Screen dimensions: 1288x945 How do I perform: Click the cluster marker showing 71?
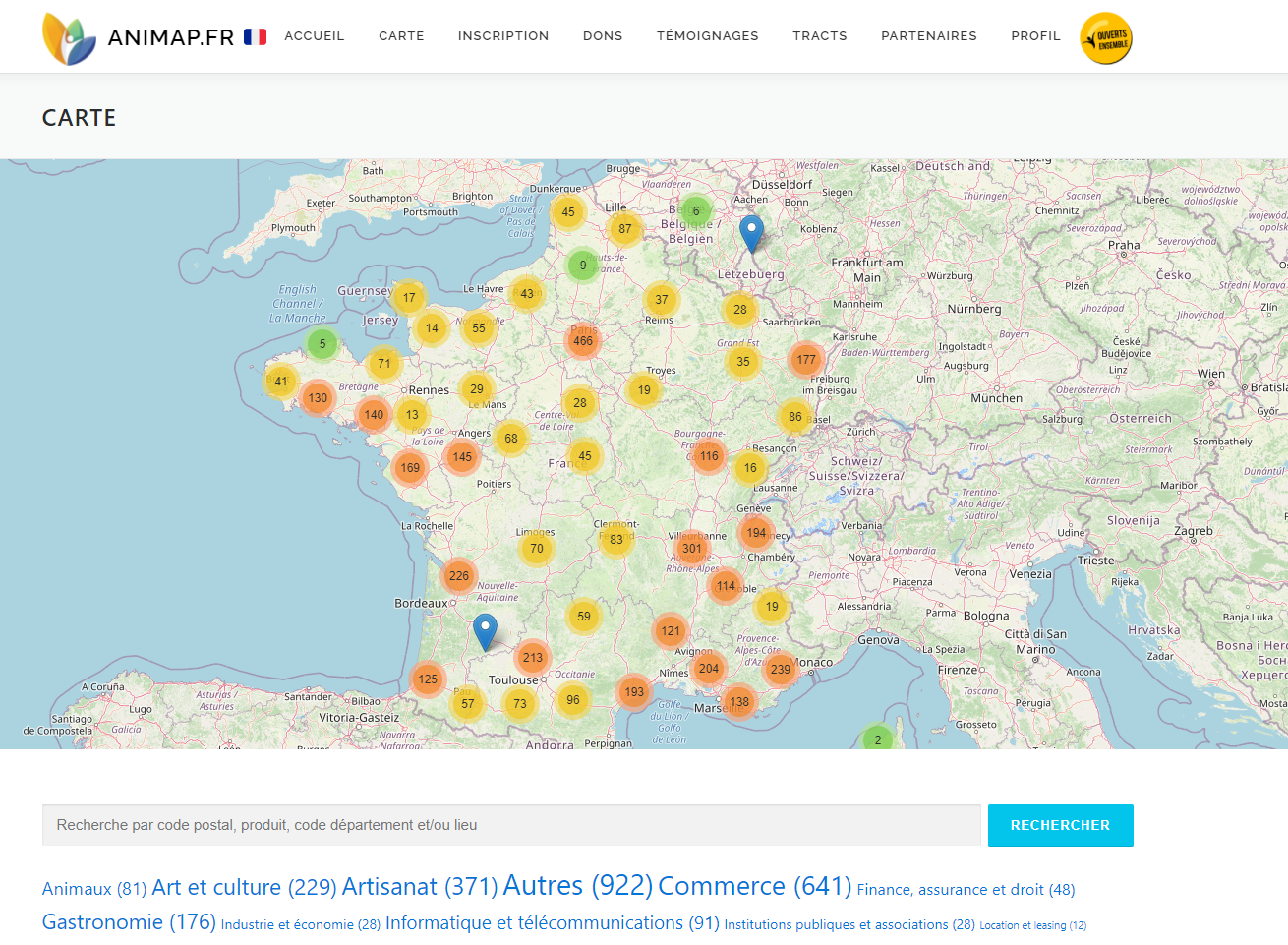[x=384, y=364]
